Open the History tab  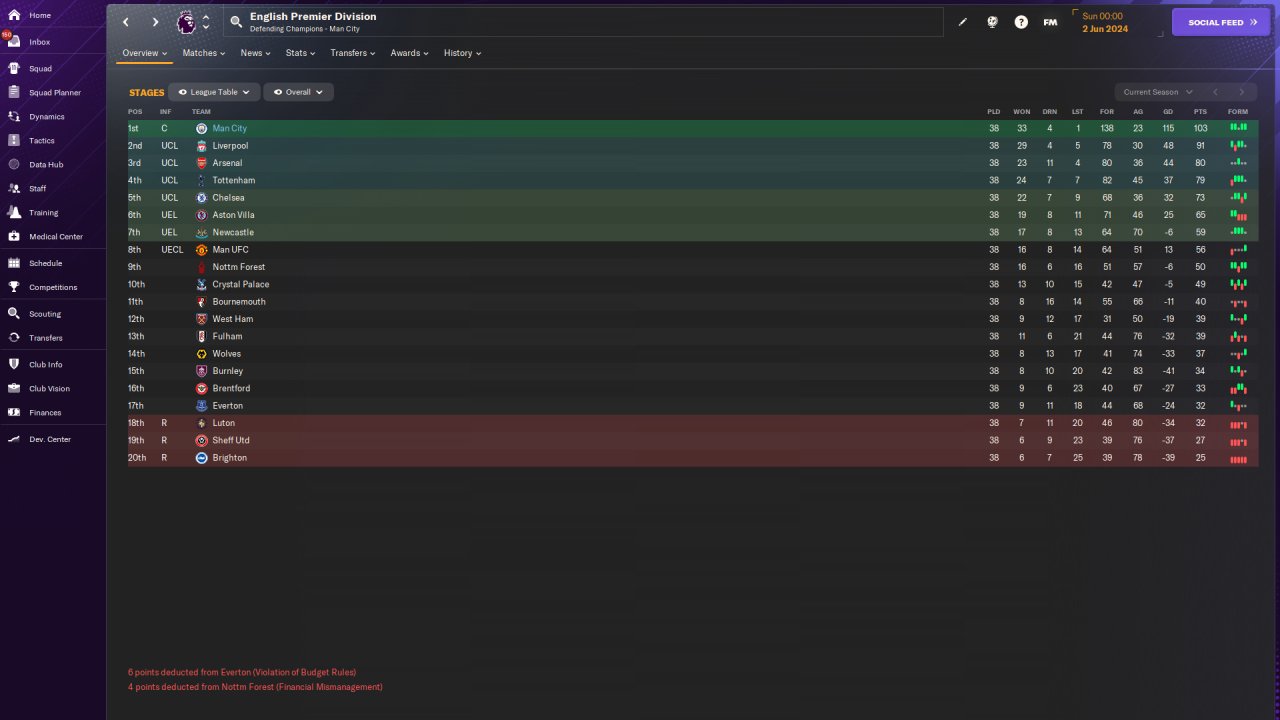pyautogui.click(x=462, y=53)
